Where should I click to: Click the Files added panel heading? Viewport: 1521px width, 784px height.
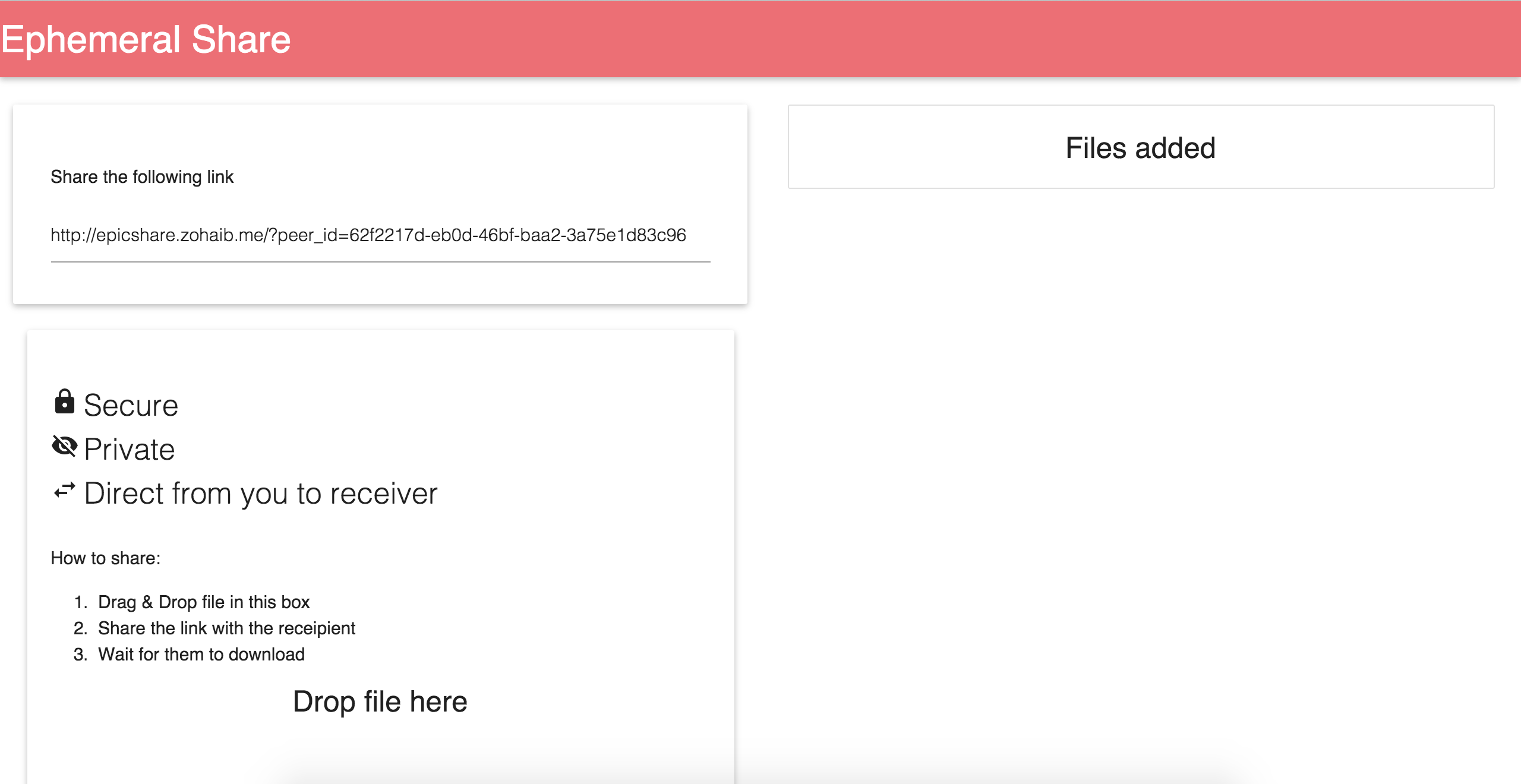1140,148
